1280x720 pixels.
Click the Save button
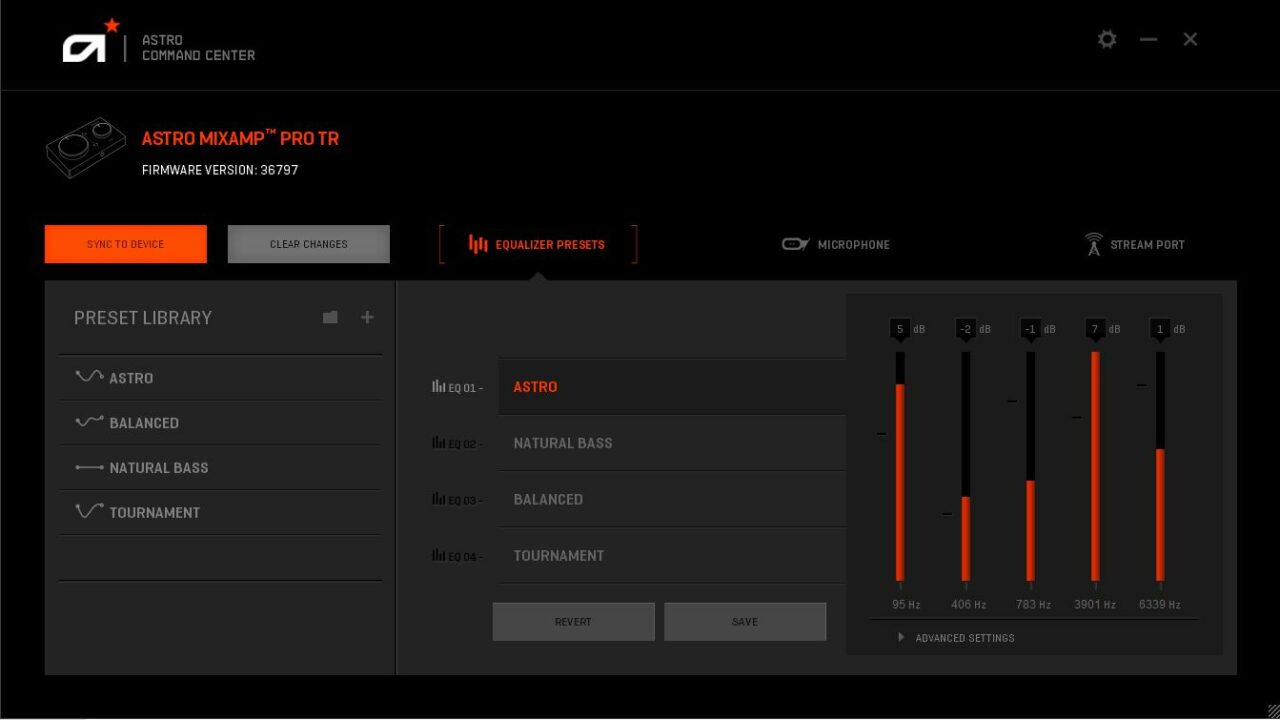point(744,621)
